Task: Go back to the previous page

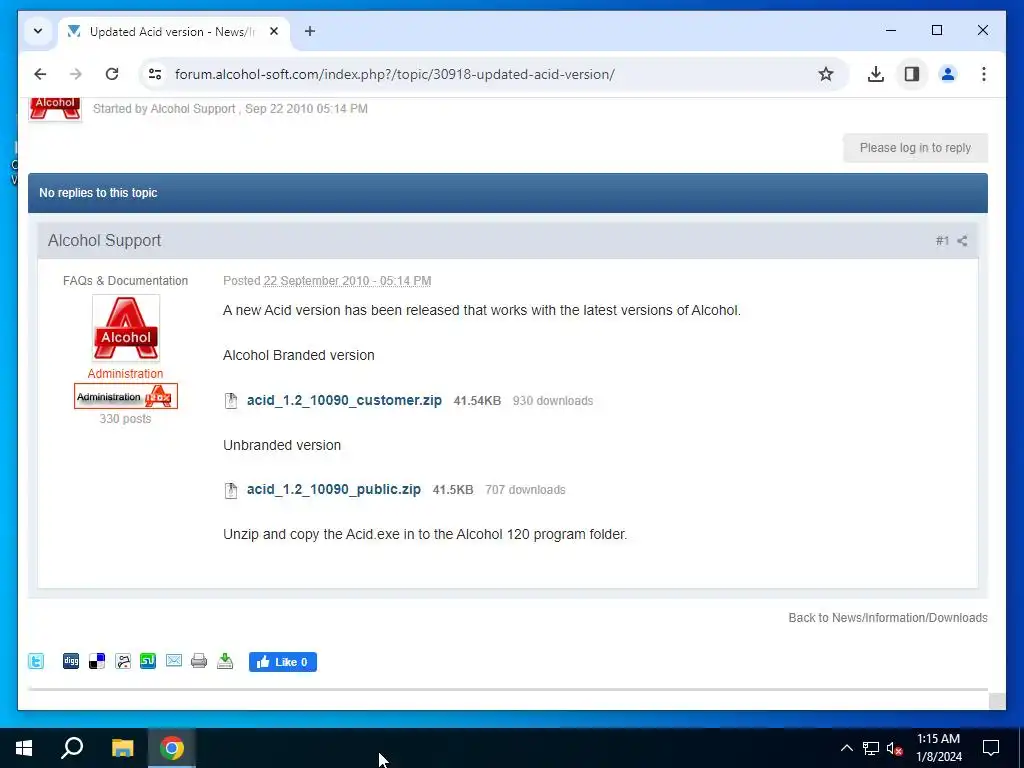Action: coord(40,74)
